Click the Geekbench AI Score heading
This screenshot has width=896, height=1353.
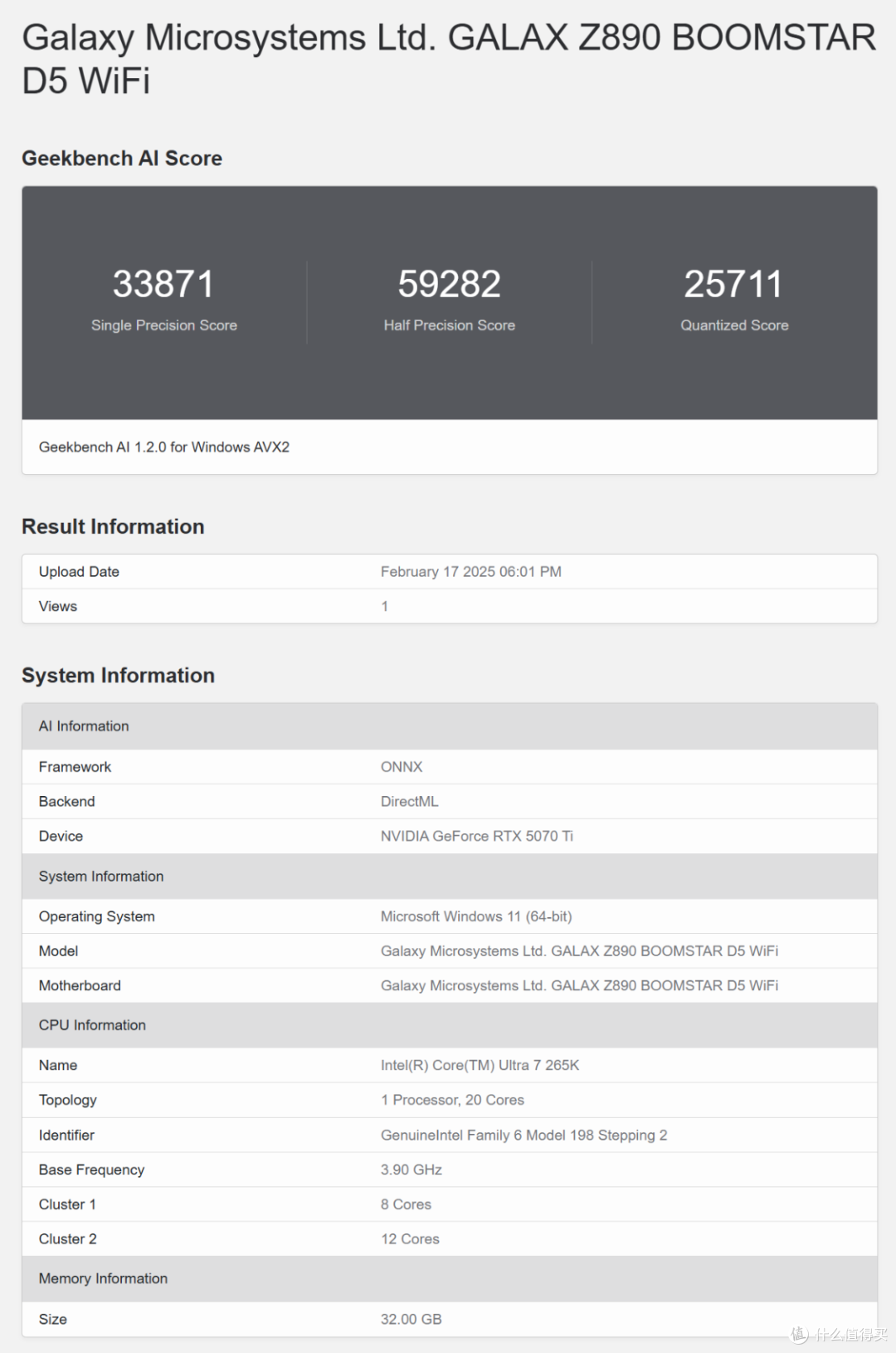coord(122,159)
